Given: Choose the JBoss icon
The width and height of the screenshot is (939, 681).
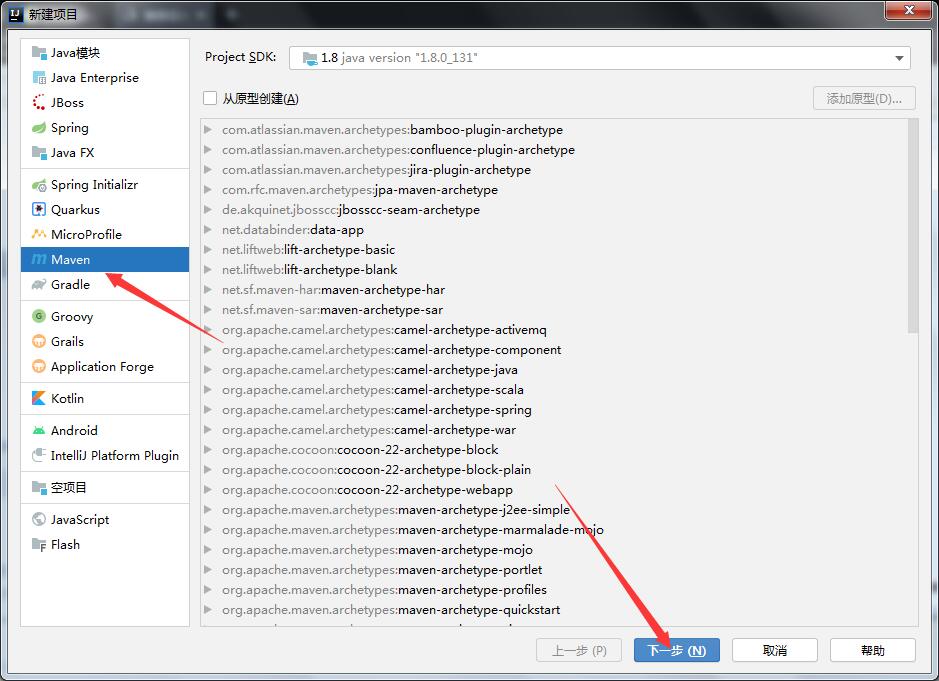Looking at the screenshot, I should [39, 102].
